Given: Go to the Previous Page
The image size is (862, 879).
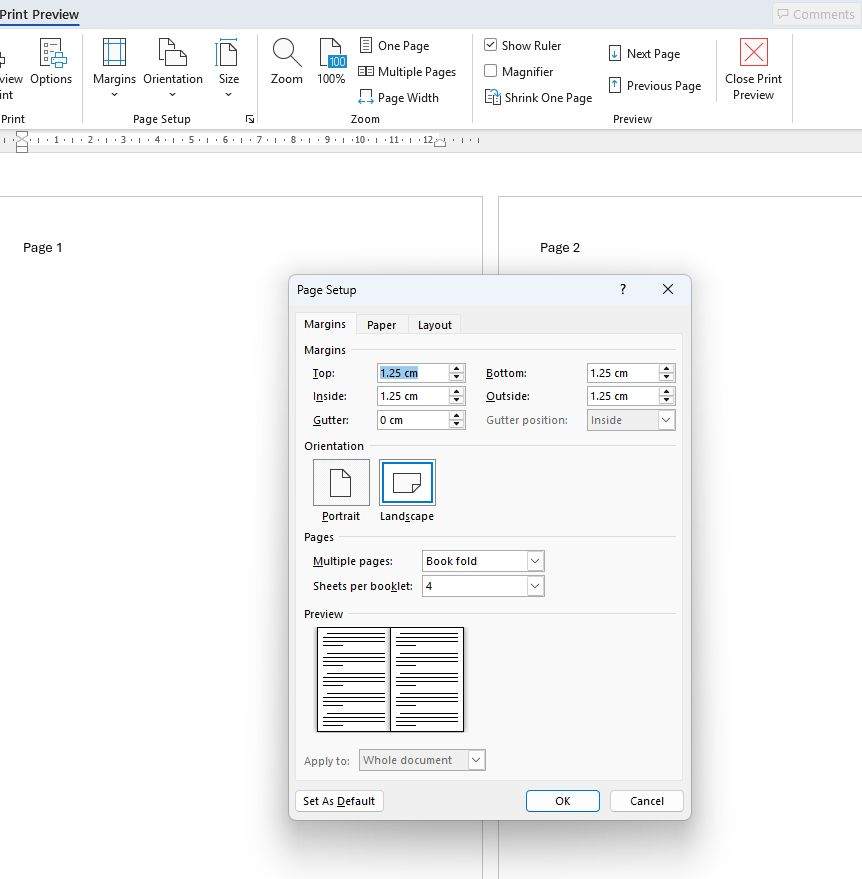Looking at the screenshot, I should click(655, 86).
